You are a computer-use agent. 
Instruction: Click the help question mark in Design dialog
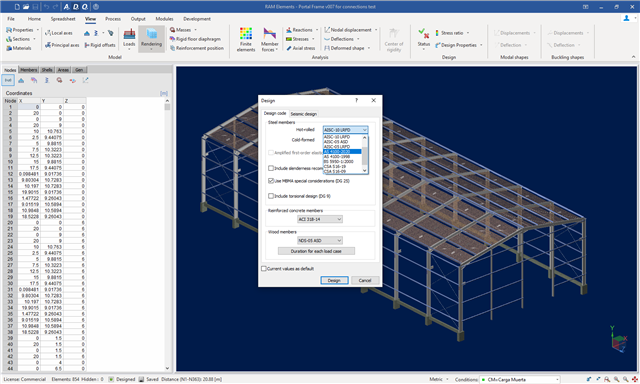pyautogui.click(x=356, y=100)
